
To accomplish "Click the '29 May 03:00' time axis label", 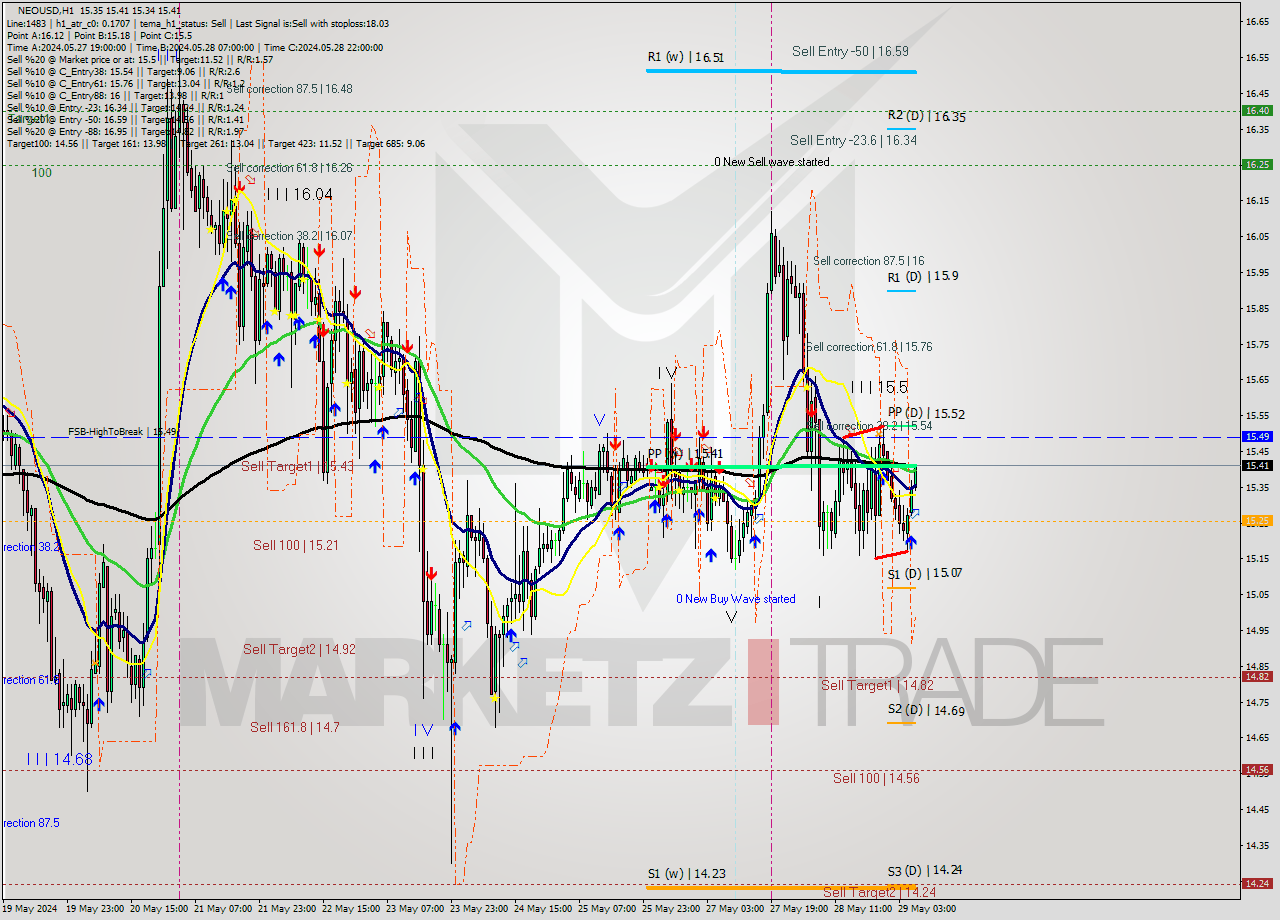I will (x=926, y=909).
